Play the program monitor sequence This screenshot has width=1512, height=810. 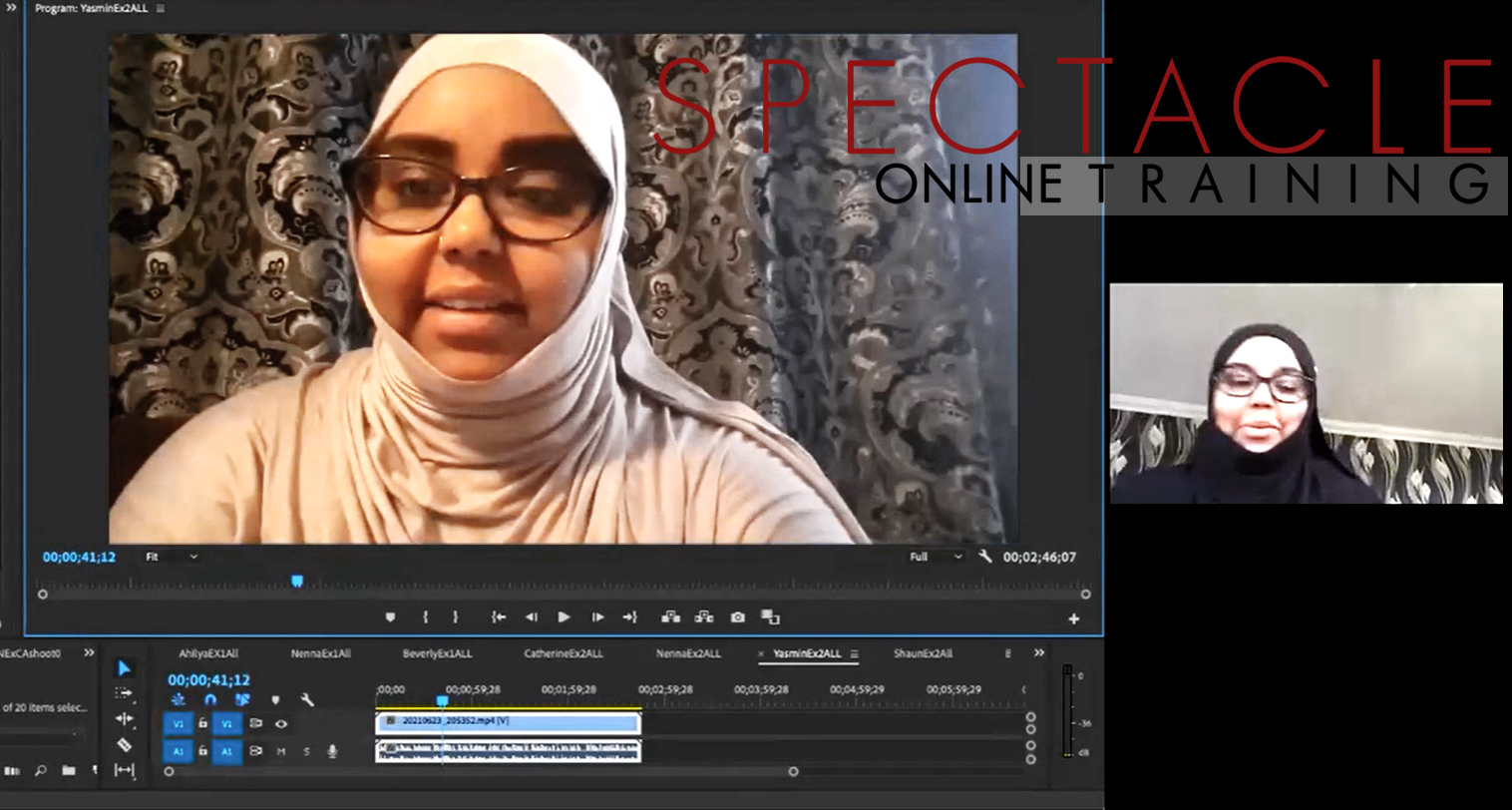pyautogui.click(x=564, y=617)
